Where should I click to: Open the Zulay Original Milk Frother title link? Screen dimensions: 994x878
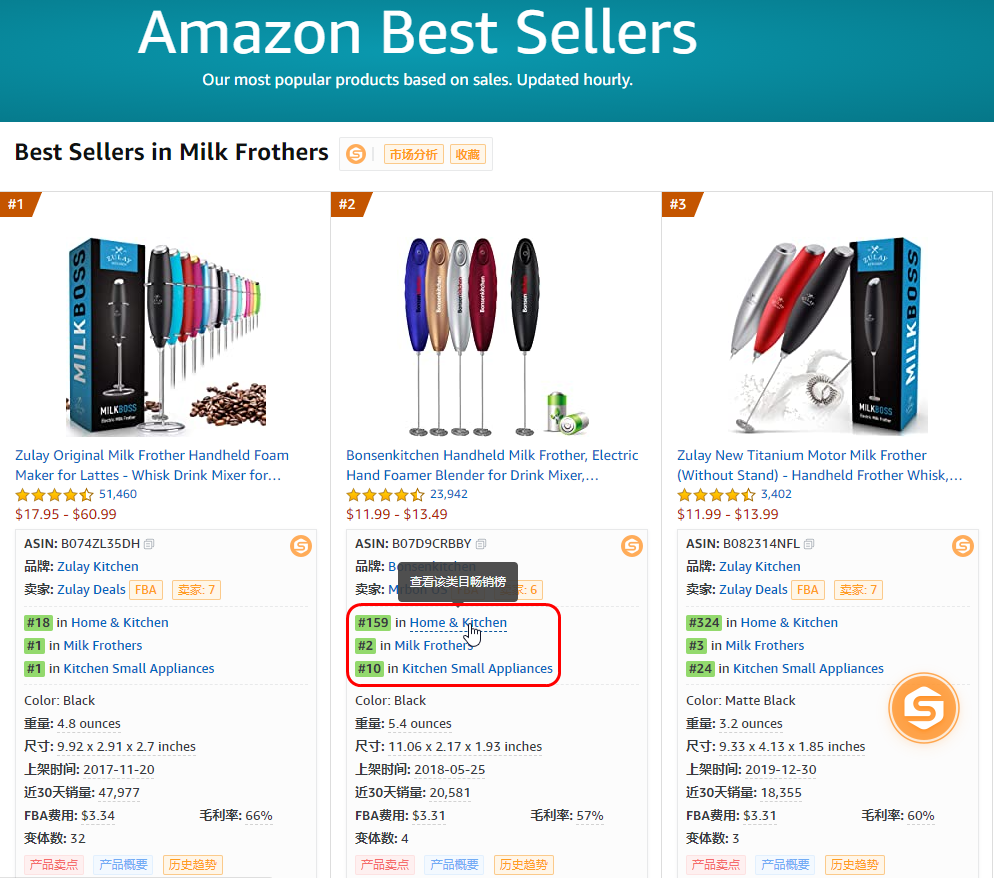(x=152, y=465)
